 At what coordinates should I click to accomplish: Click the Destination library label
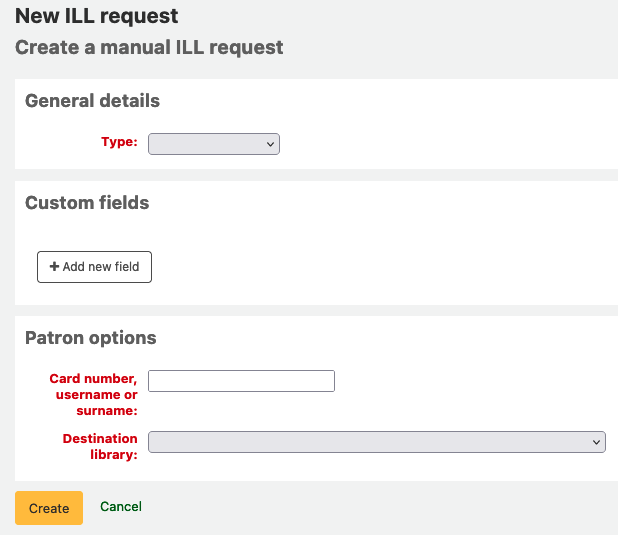[x=100, y=446]
